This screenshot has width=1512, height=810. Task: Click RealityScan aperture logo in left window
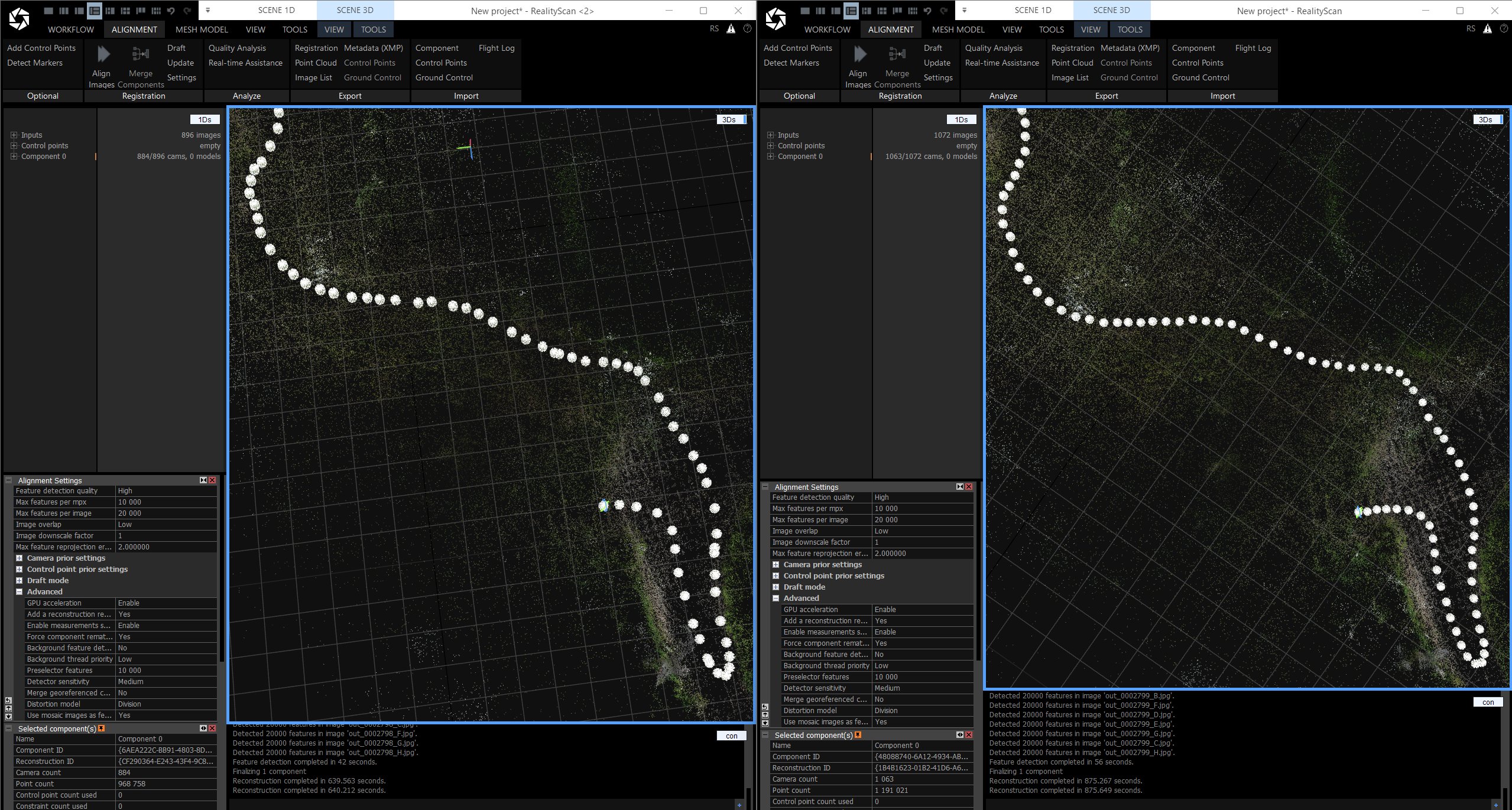(19, 19)
